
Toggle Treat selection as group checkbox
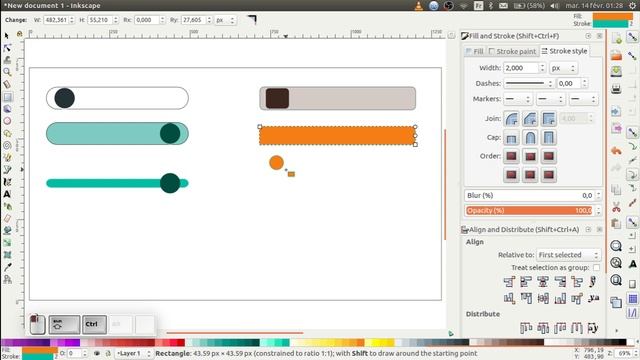click(596, 268)
